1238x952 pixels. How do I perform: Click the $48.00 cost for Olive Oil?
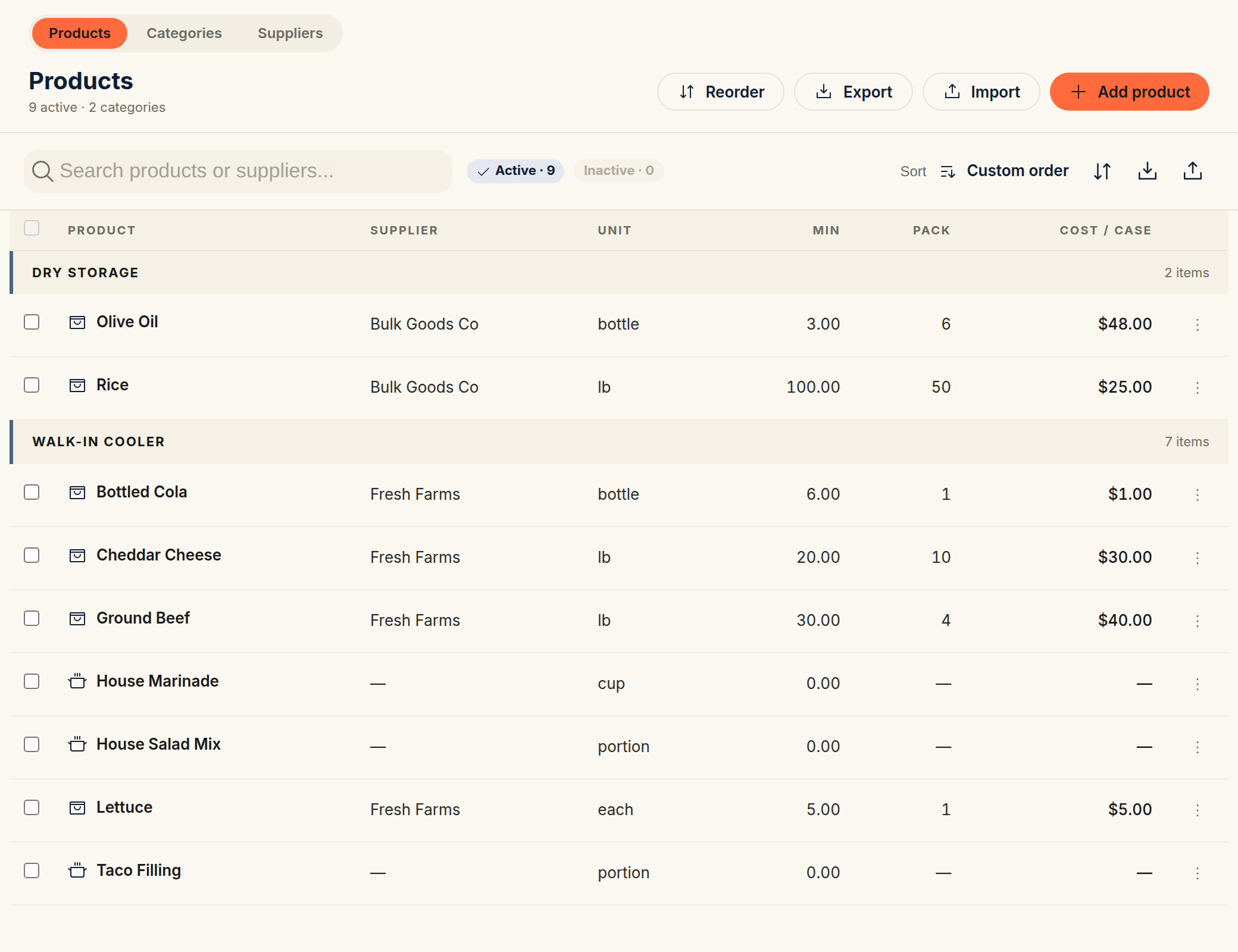pos(1125,324)
